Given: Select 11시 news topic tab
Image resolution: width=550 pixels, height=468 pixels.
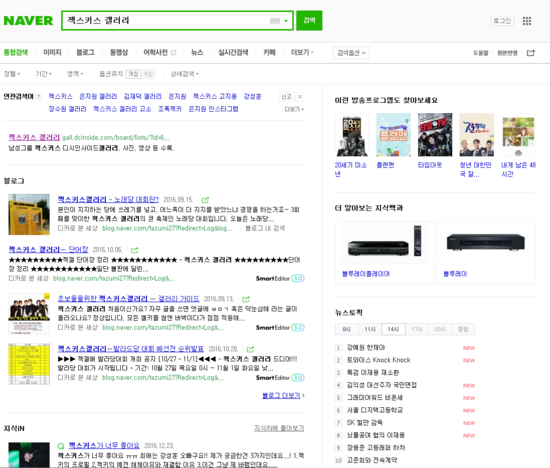Looking at the screenshot, I should click(370, 329).
